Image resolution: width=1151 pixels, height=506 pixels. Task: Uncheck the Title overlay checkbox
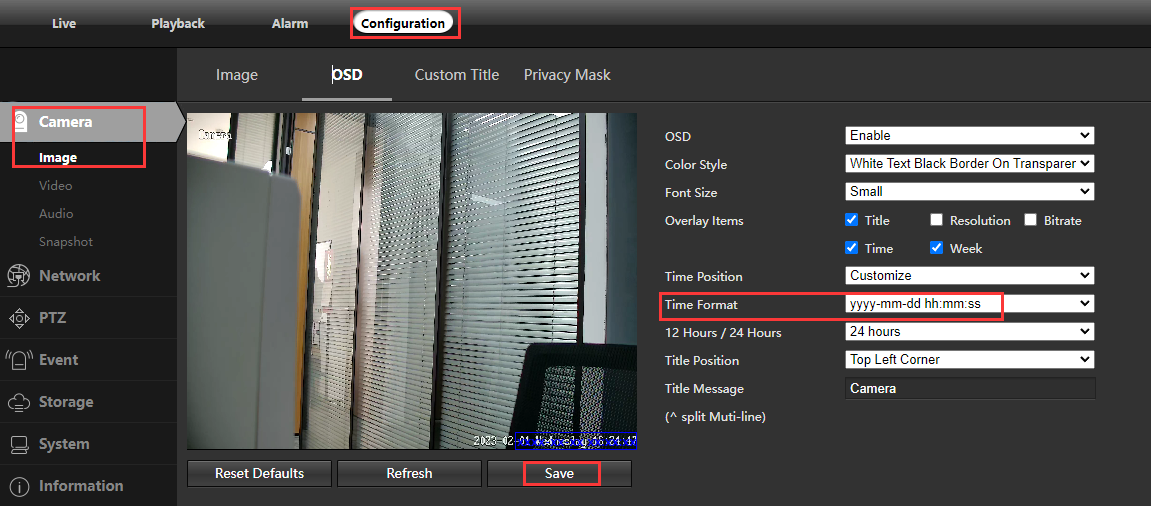coord(852,220)
